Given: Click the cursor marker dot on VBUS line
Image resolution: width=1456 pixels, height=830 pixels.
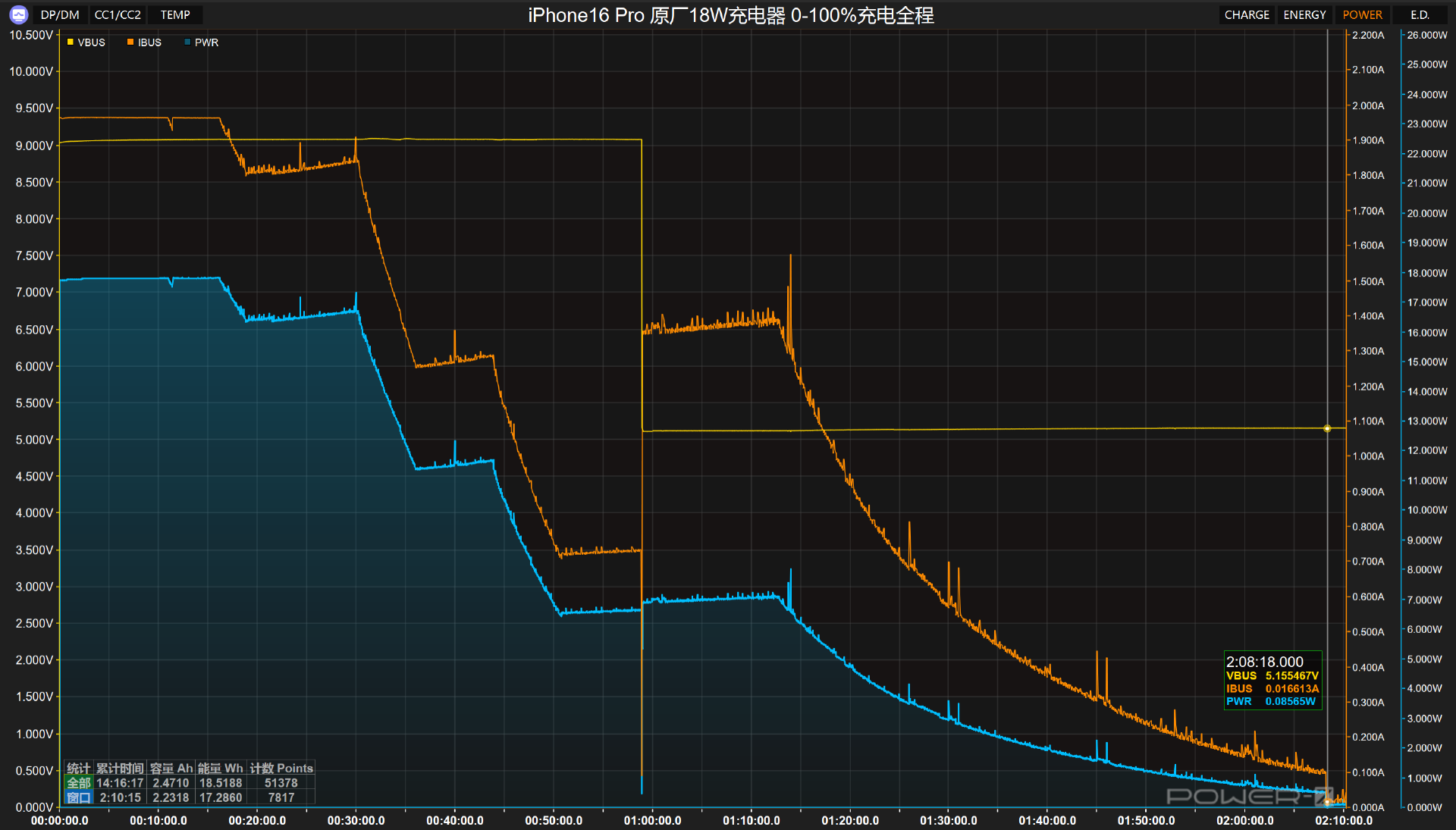Looking at the screenshot, I should click(1327, 428).
